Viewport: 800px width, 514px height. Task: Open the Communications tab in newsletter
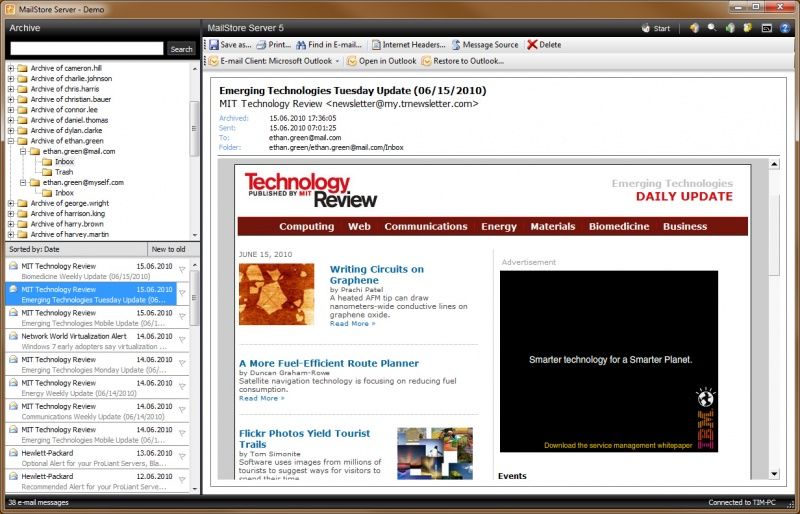(x=426, y=227)
